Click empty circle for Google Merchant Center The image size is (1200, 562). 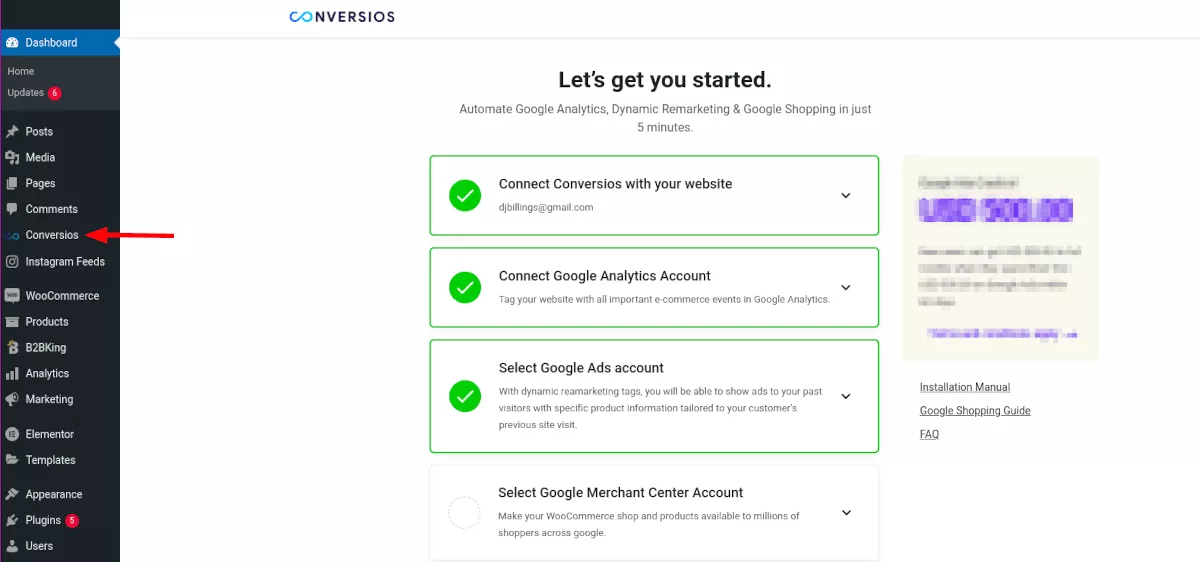[464, 513]
